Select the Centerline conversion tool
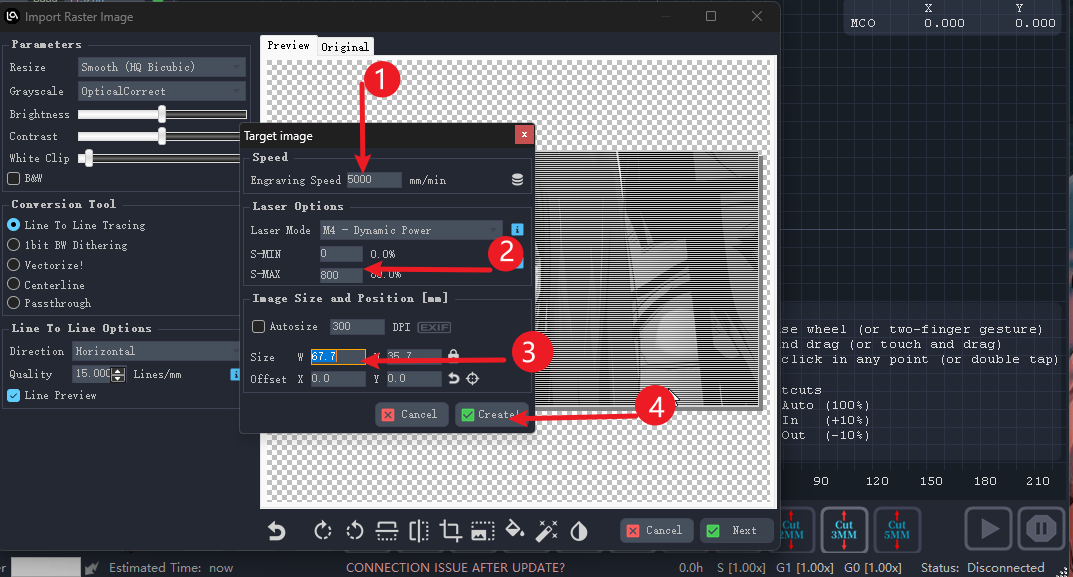 point(14,284)
